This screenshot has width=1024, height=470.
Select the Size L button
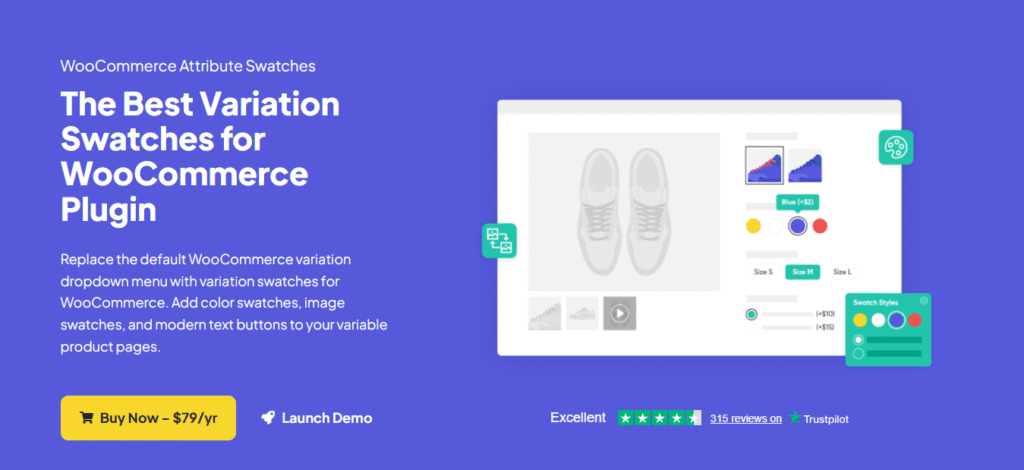click(842, 272)
